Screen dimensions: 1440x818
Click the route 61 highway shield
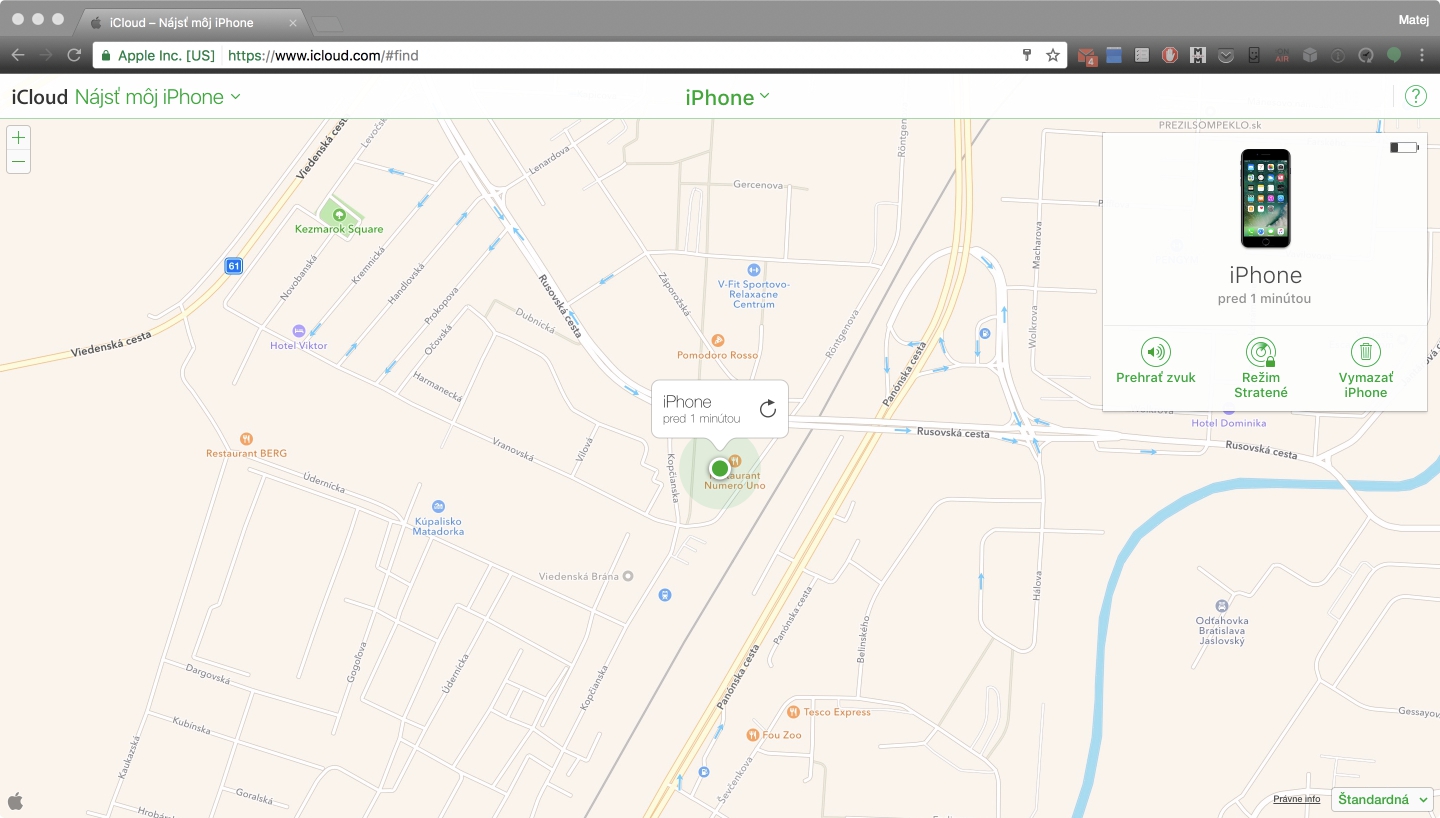point(234,266)
